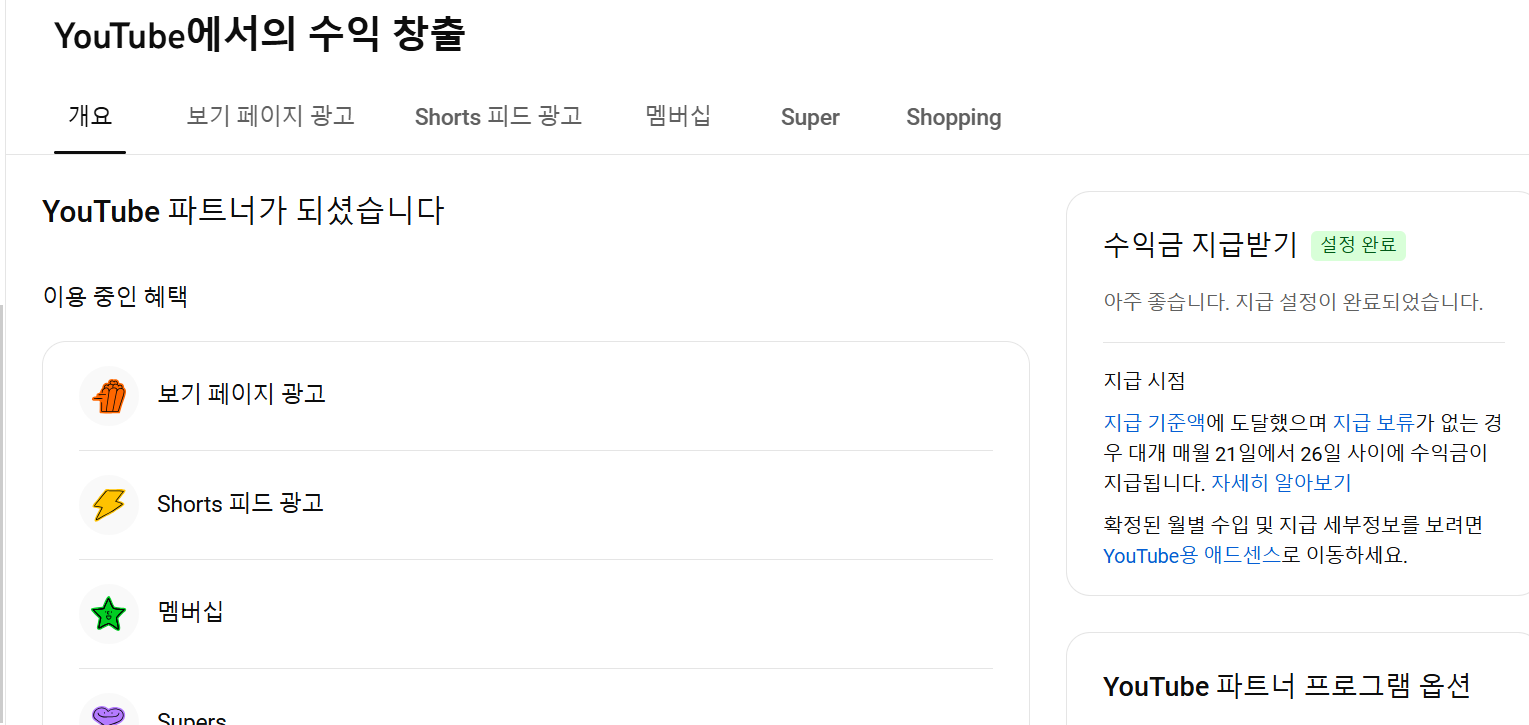The image size is (1529, 725).
Task: Click the green star membership icon
Action: coord(108,613)
